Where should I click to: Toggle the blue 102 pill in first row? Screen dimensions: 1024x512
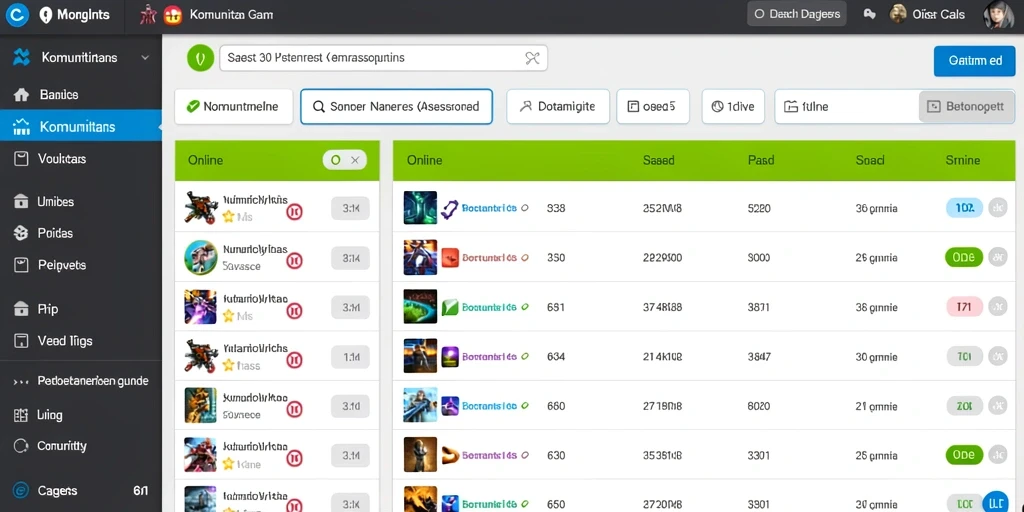point(964,208)
